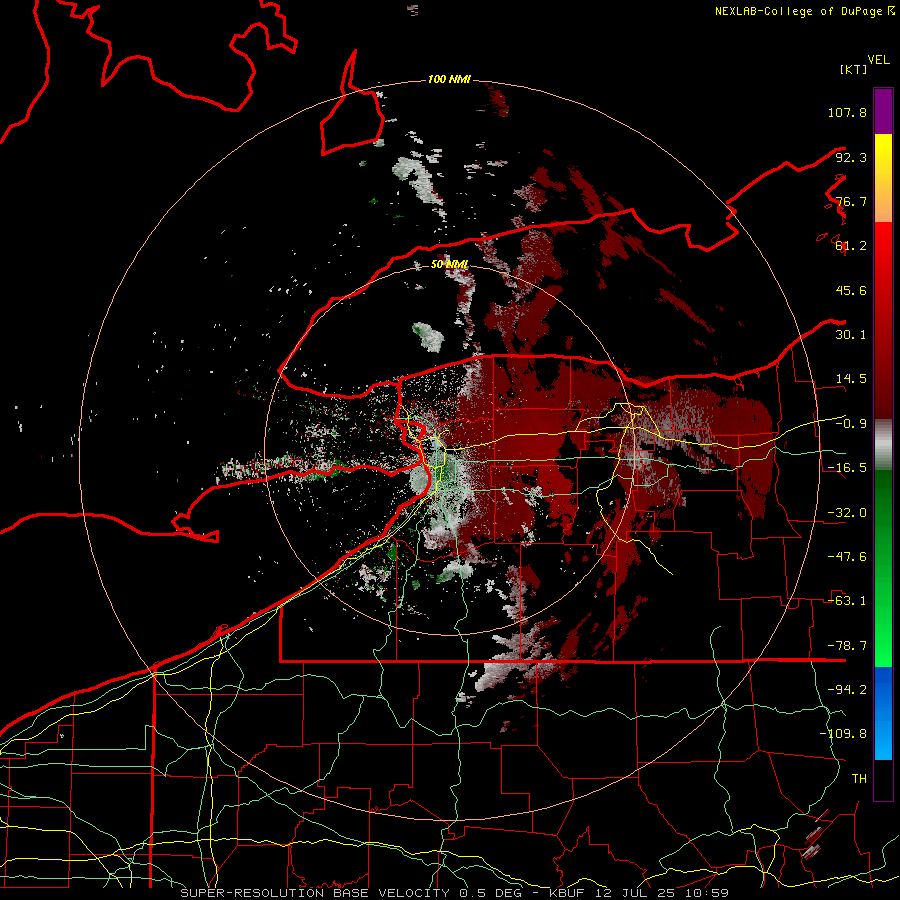Select the -109.8 scale value

(x=843, y=734)
